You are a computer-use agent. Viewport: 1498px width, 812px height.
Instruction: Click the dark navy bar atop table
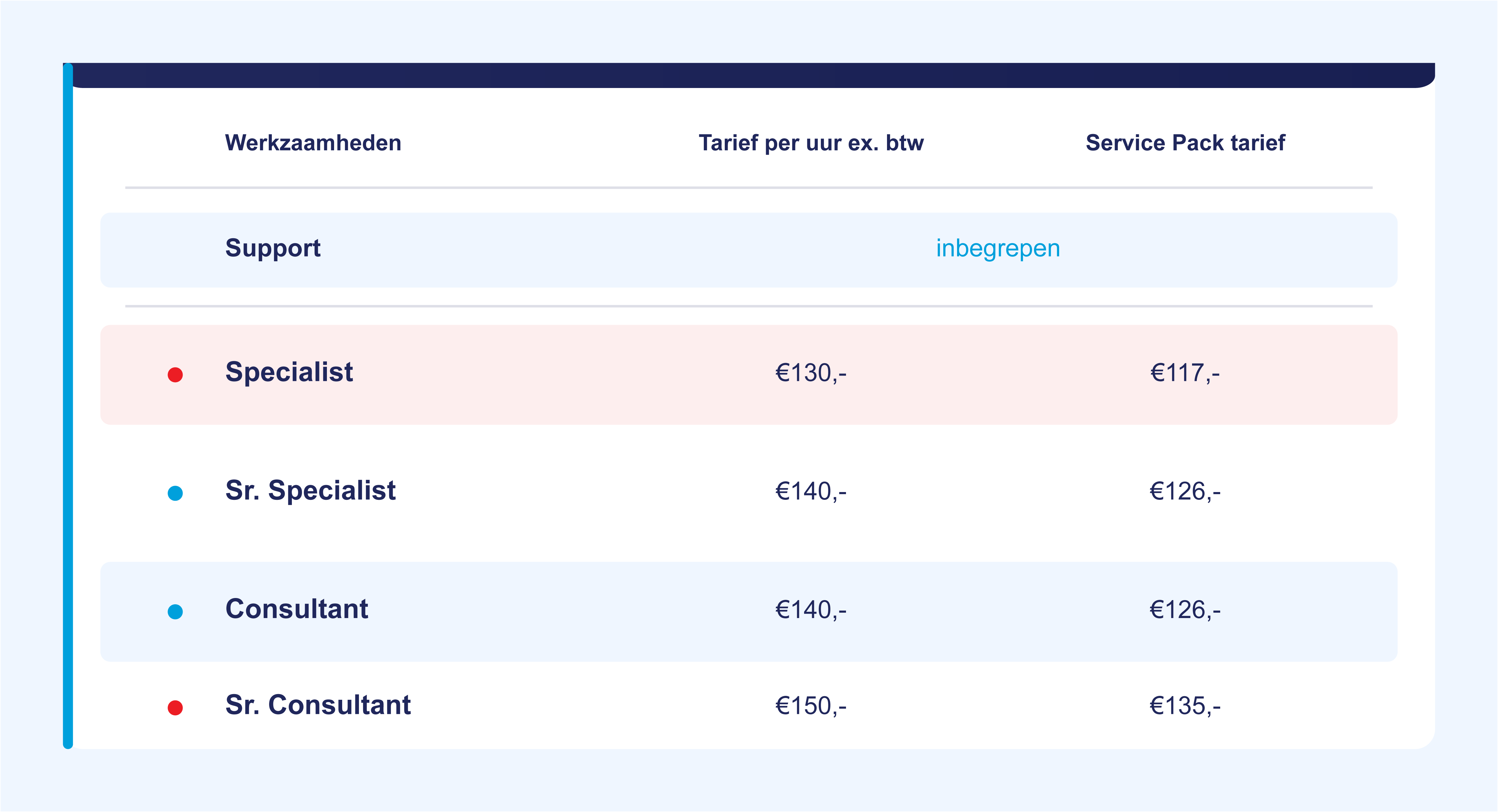pyautogui.click(x=750, y=75)
